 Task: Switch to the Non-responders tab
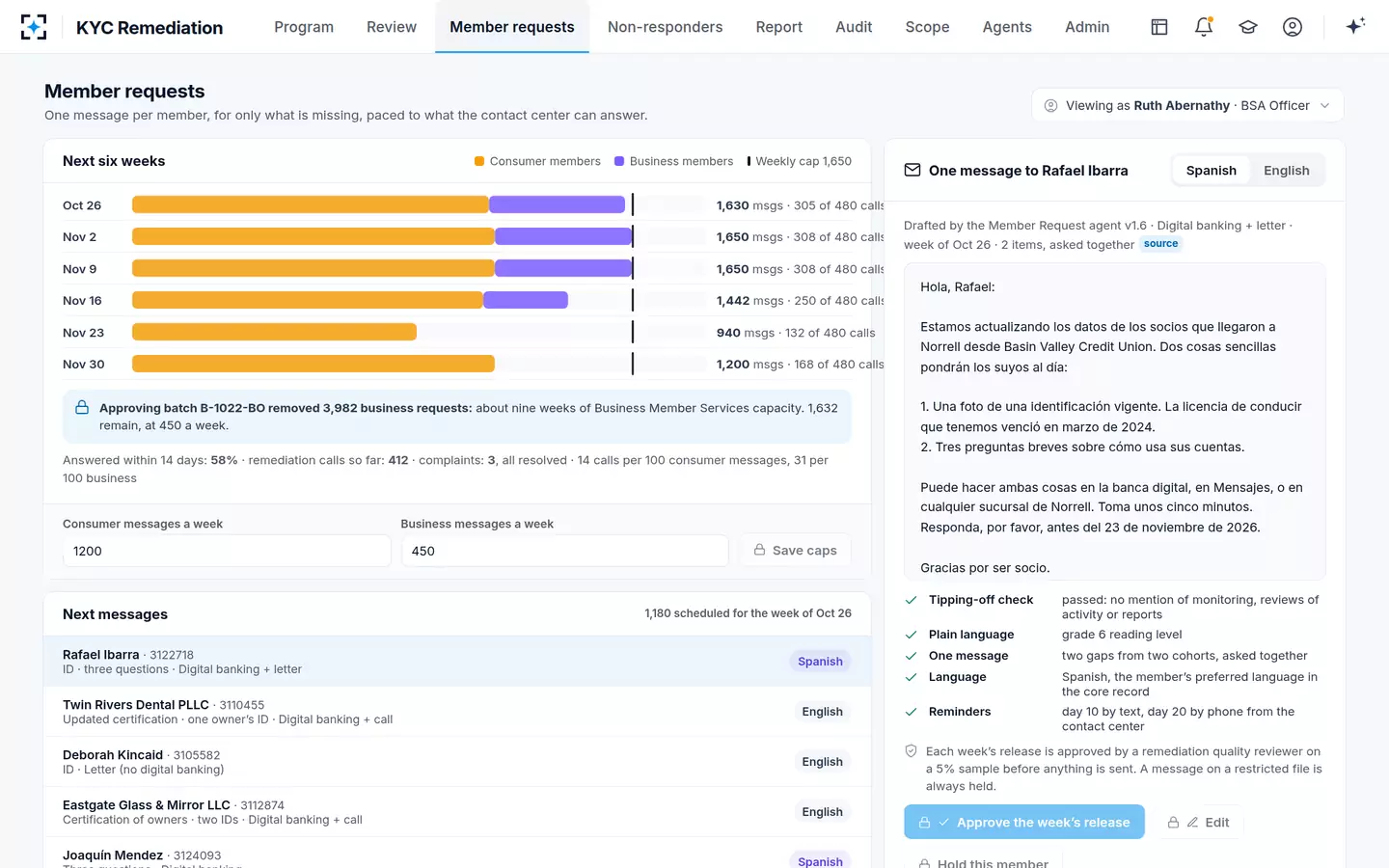(665, 27)
